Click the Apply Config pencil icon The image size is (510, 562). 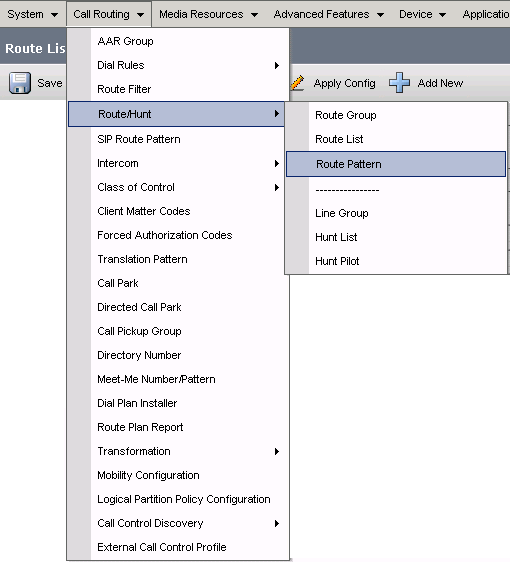(297, 82)
